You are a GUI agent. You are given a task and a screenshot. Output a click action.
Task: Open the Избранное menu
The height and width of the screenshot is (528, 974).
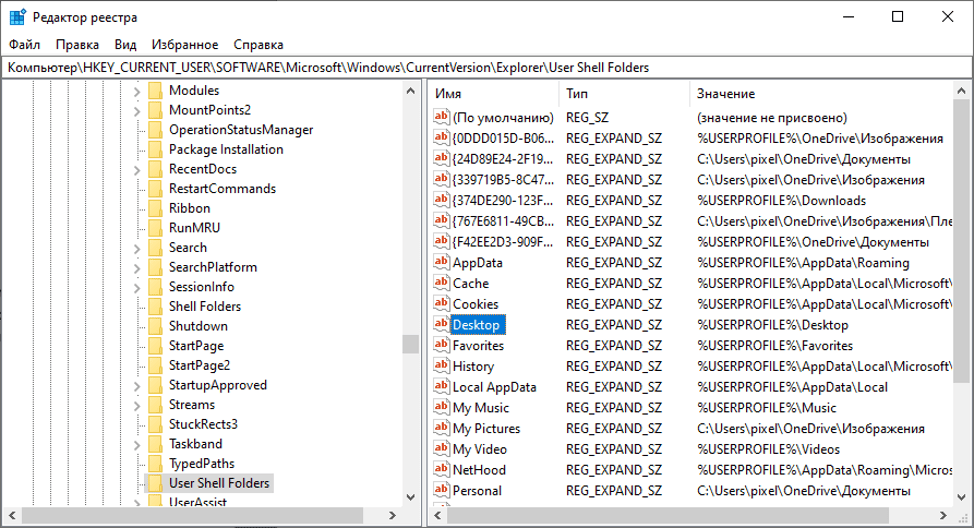185,44
